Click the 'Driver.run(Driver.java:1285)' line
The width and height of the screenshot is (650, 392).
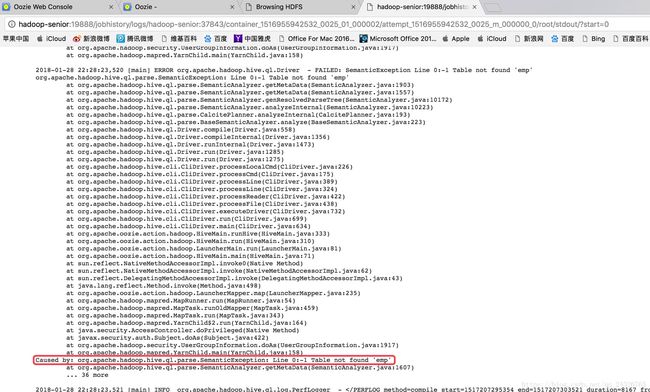pyautogui.click(x=175, y=152)
